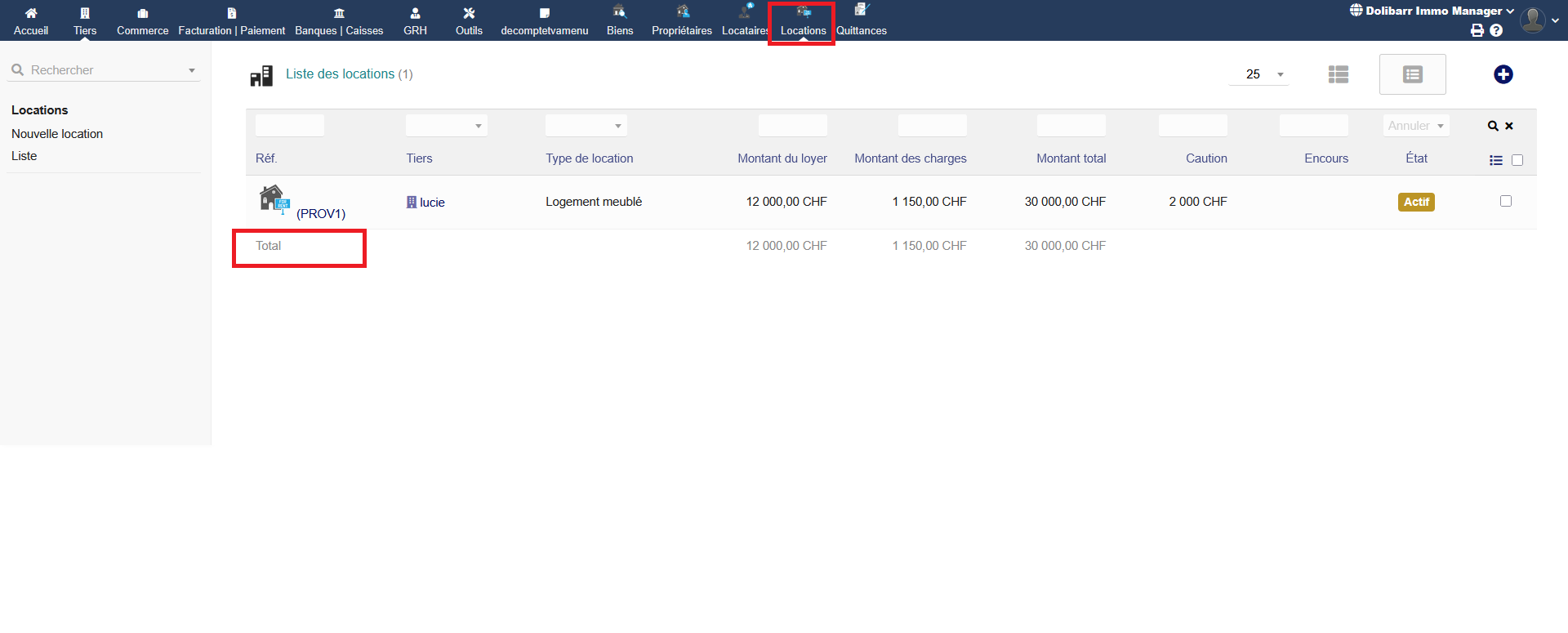Open the 25 per page dropdown
The height and width of the screenshot is (633, 1568).
pos(1258,74)
